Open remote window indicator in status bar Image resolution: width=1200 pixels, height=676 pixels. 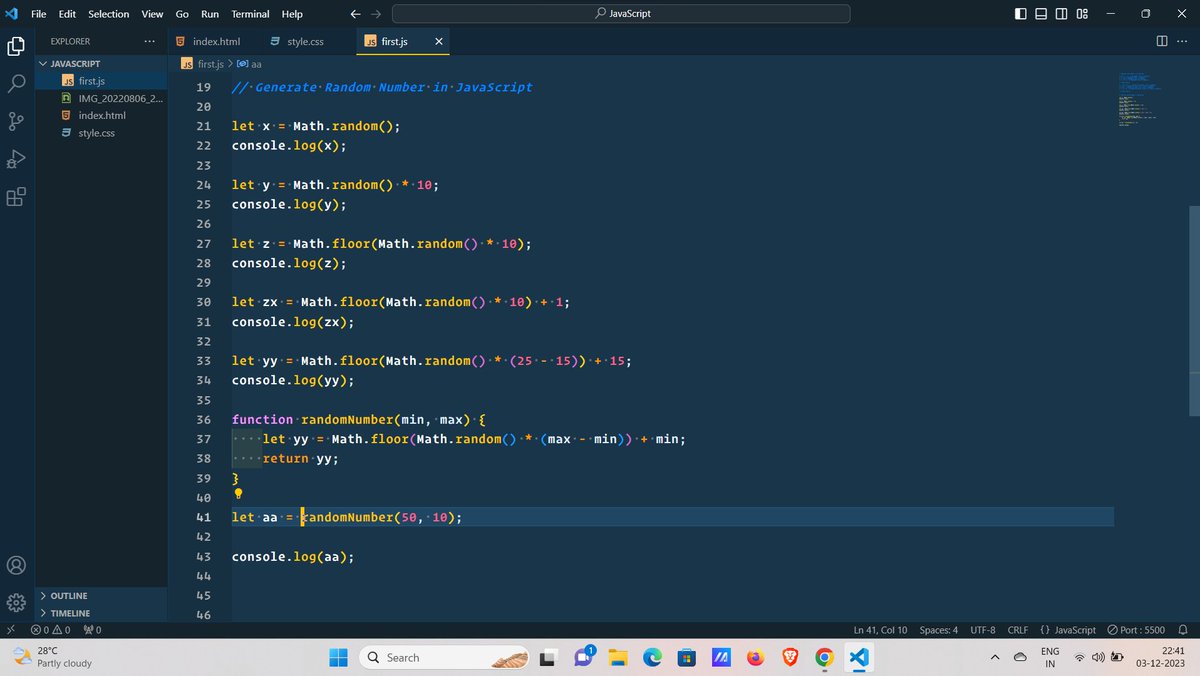[x=10, y=630]
